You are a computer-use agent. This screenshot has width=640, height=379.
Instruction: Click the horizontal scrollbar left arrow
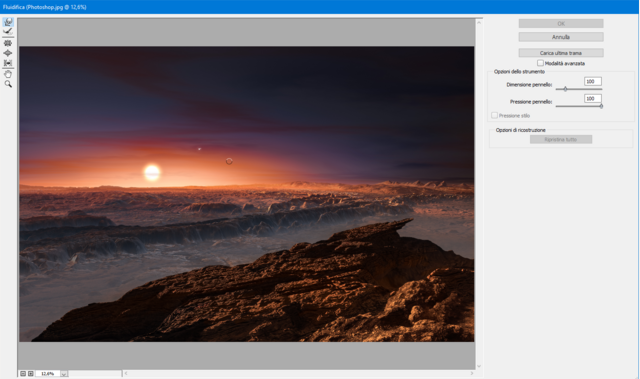126,373
